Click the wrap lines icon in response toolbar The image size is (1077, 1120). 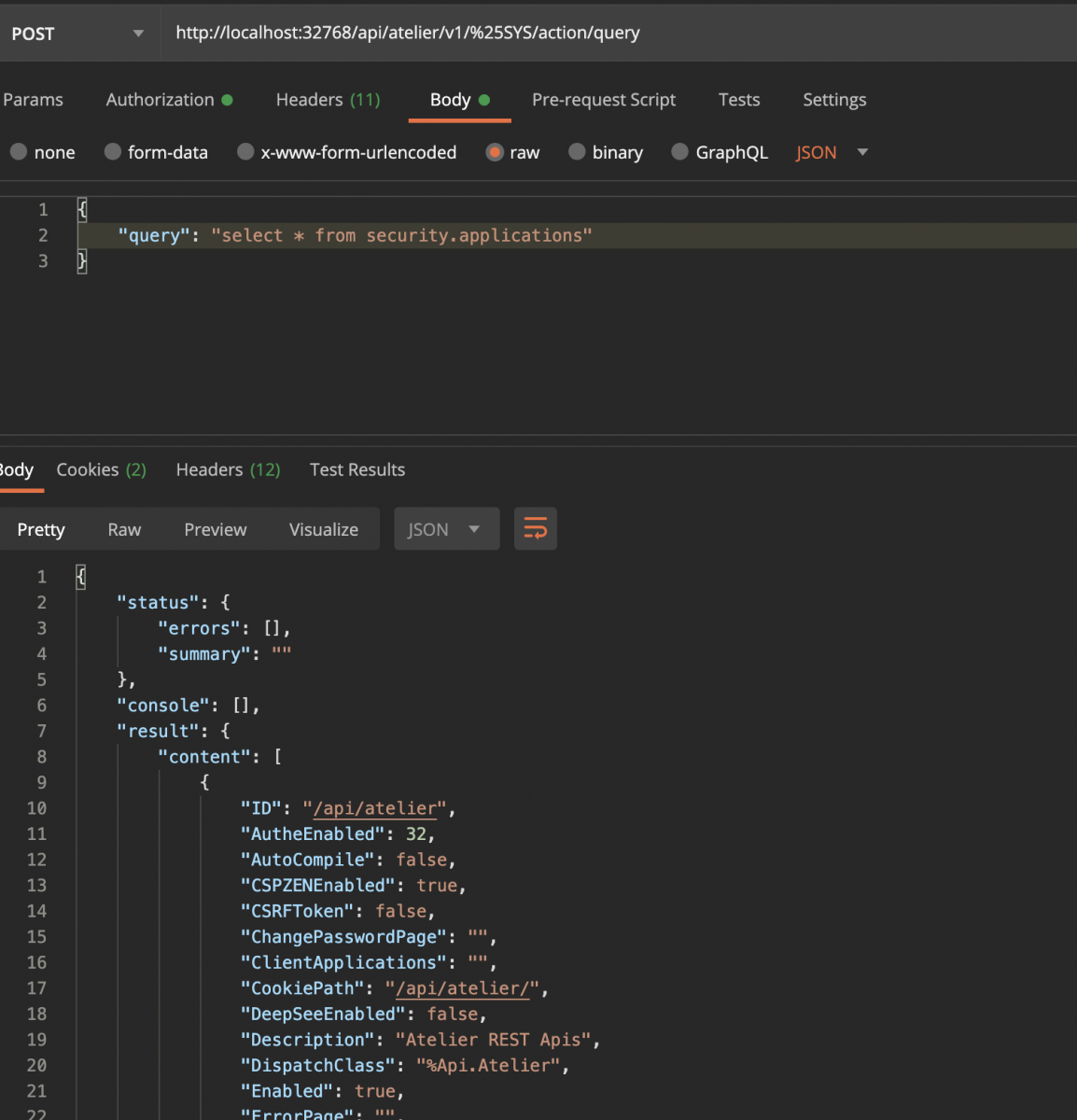tap(535, 529)
